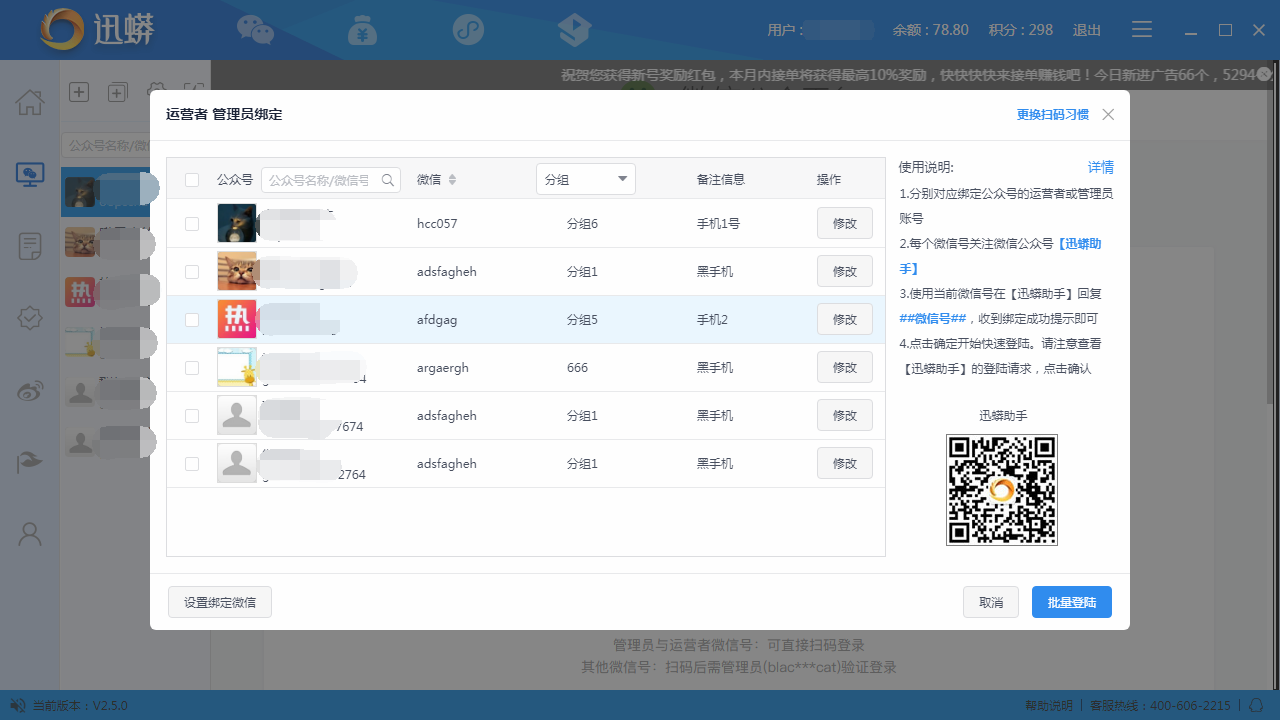Click the 取消 button

(x=990, y=603)
